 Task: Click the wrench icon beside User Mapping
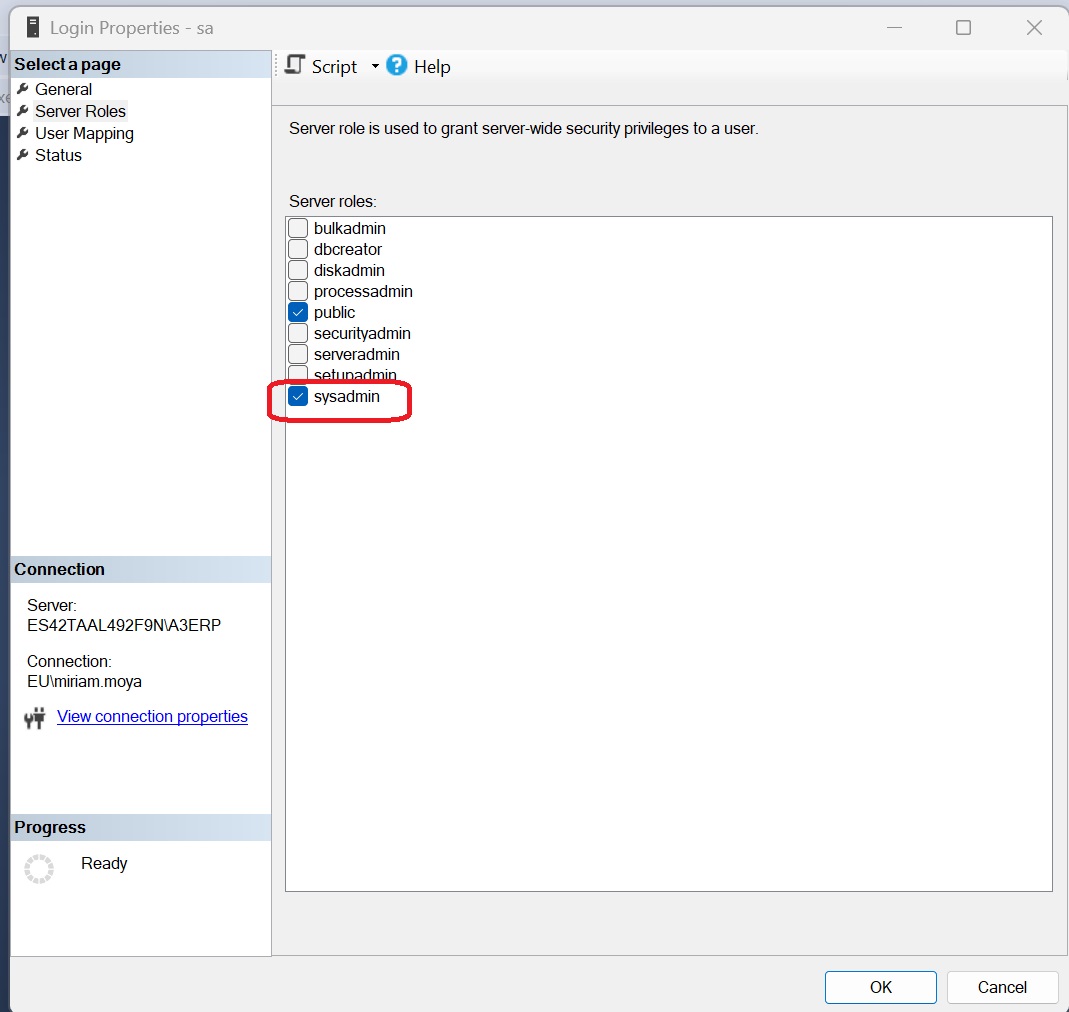(22, 133)
